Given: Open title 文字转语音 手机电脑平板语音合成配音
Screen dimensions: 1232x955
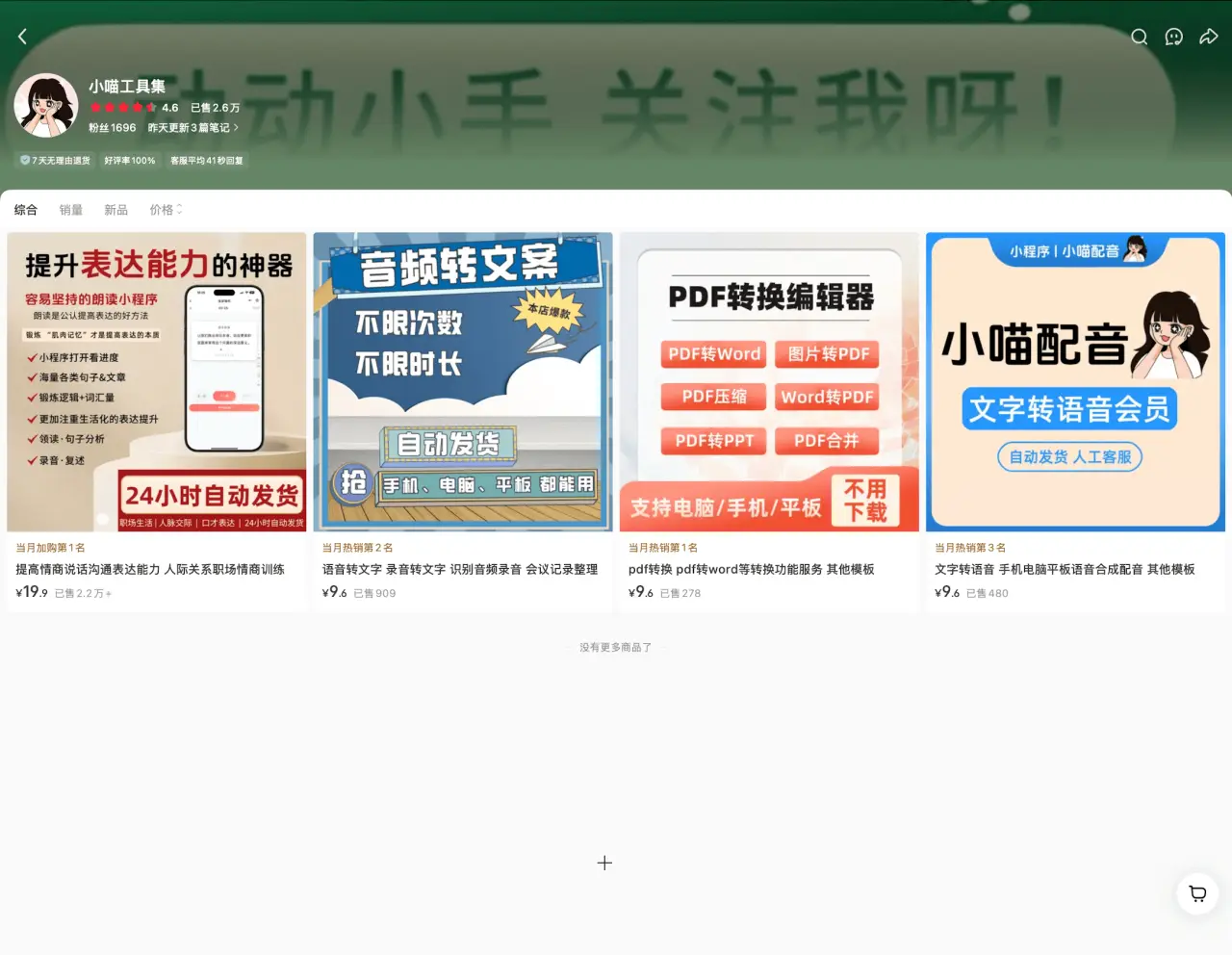Looking at the screenshot, I should [1065, 569].
